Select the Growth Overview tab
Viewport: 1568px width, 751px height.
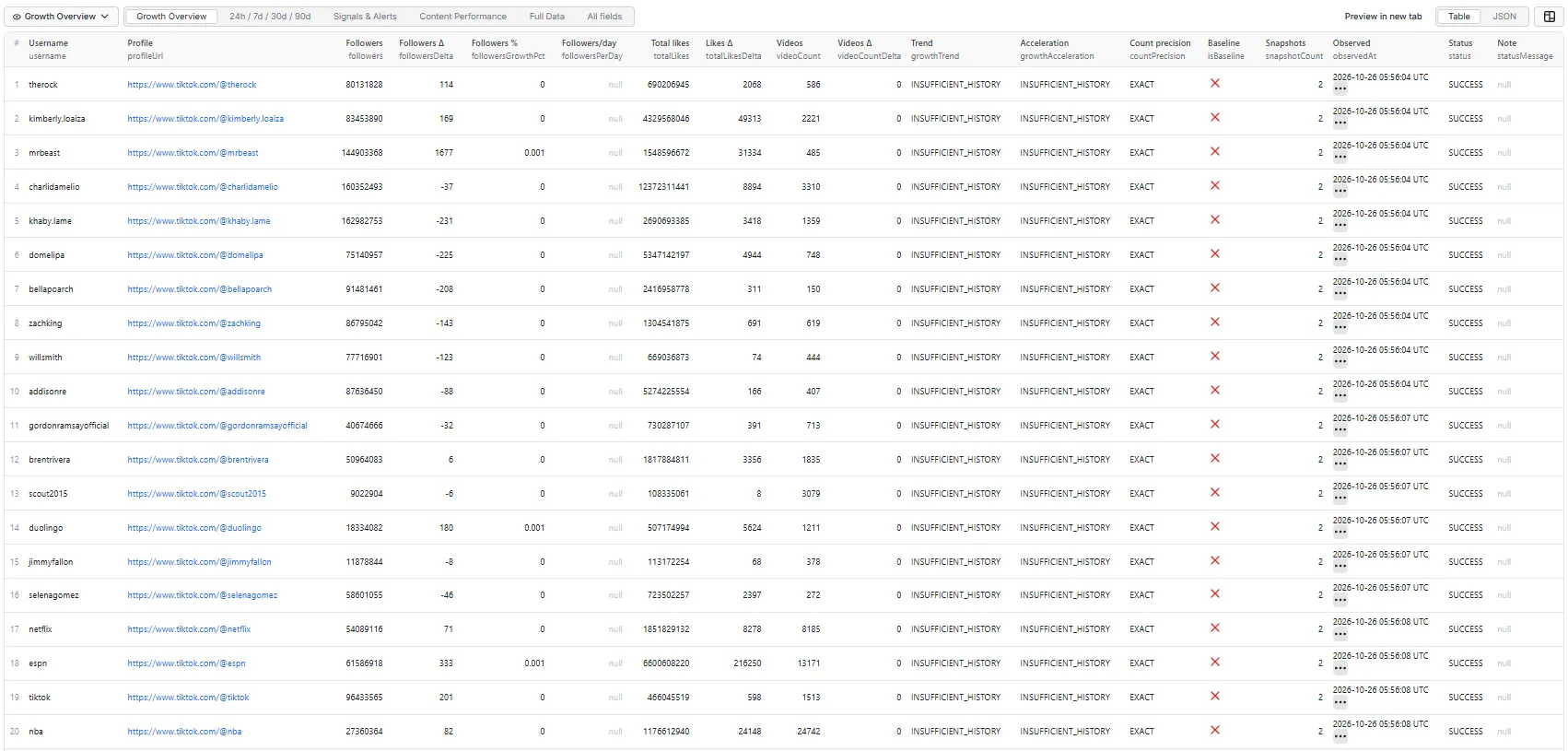point(171,17)
